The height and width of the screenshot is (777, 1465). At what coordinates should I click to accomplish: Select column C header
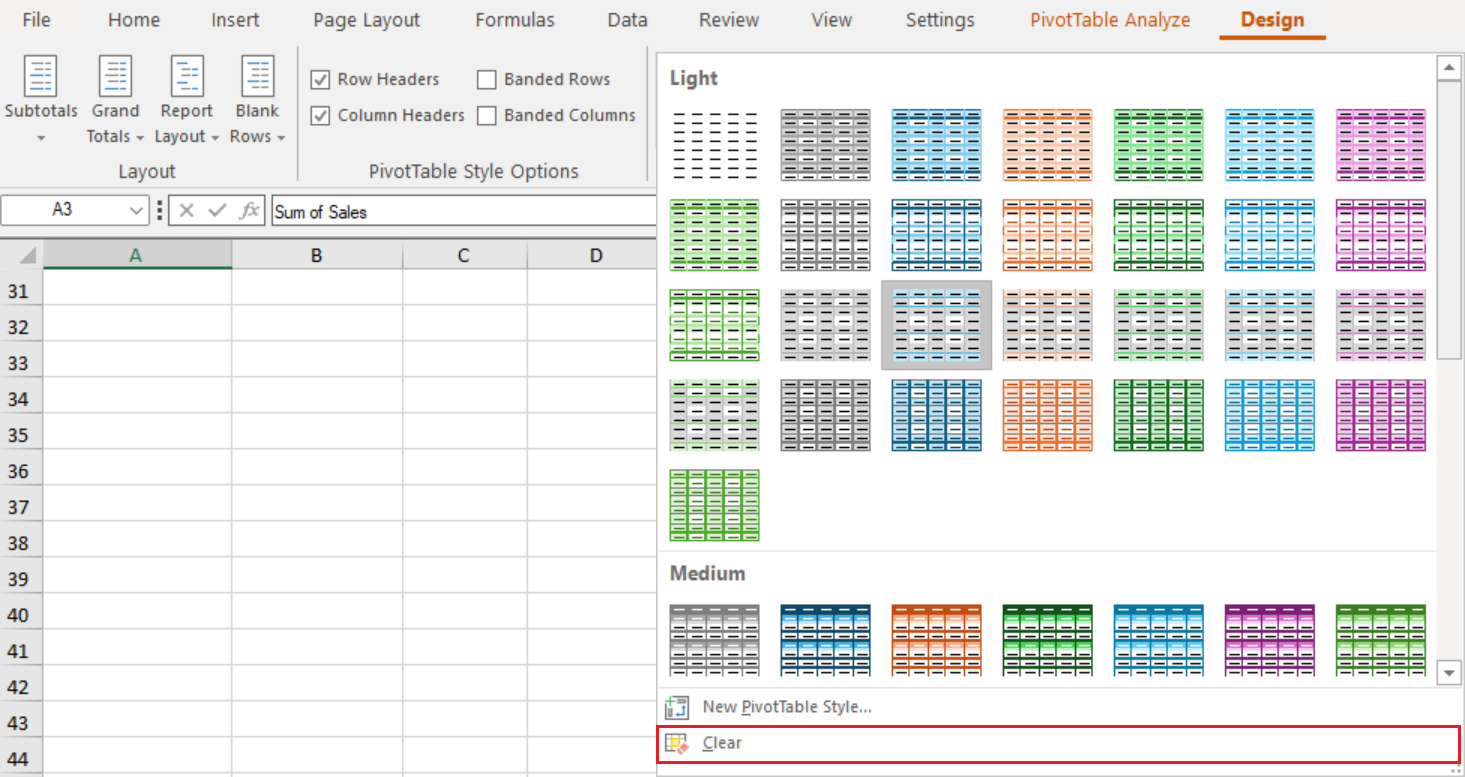point(464,255)
